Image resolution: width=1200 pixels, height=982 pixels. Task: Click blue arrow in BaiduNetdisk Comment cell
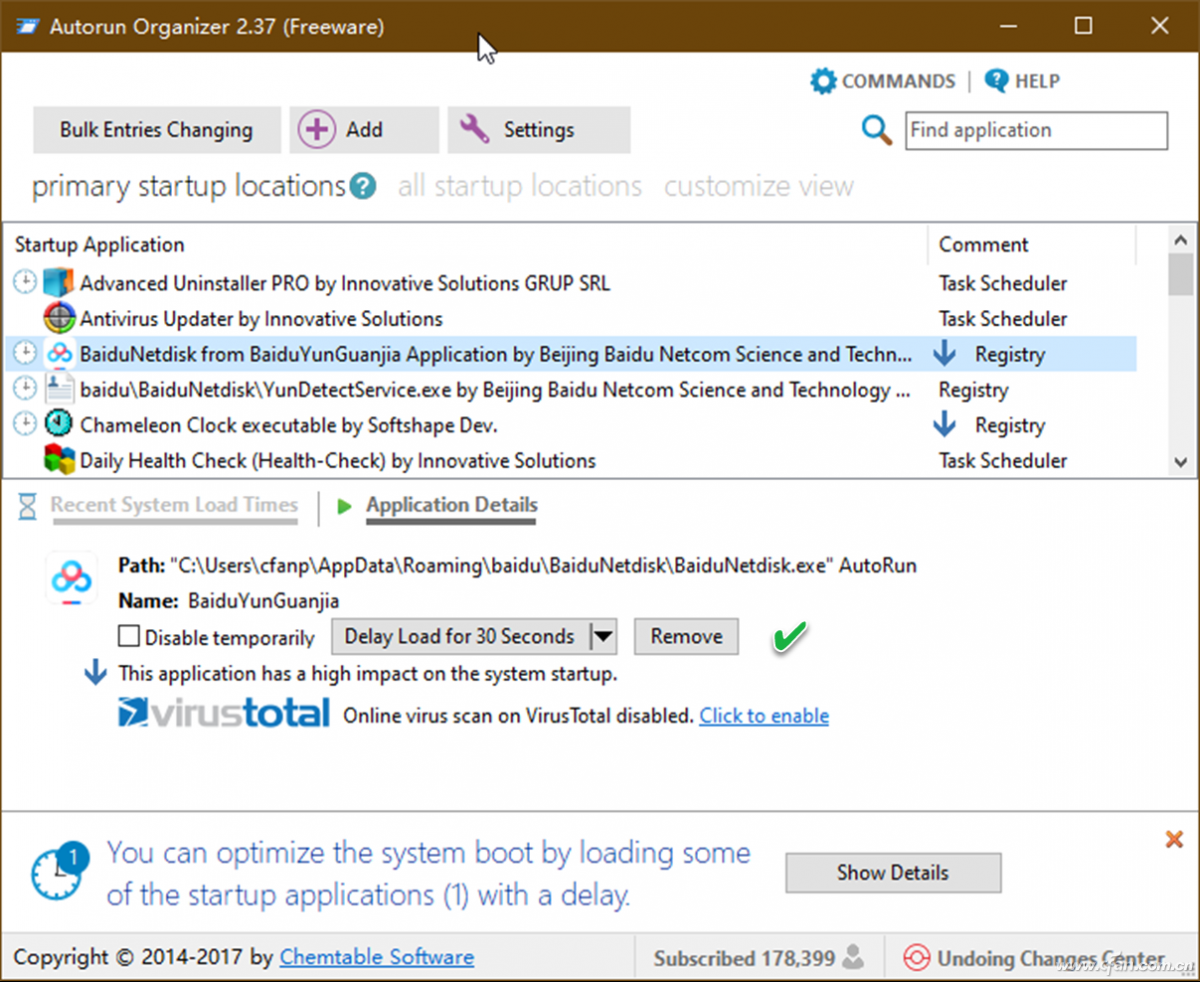pos(944,353)
